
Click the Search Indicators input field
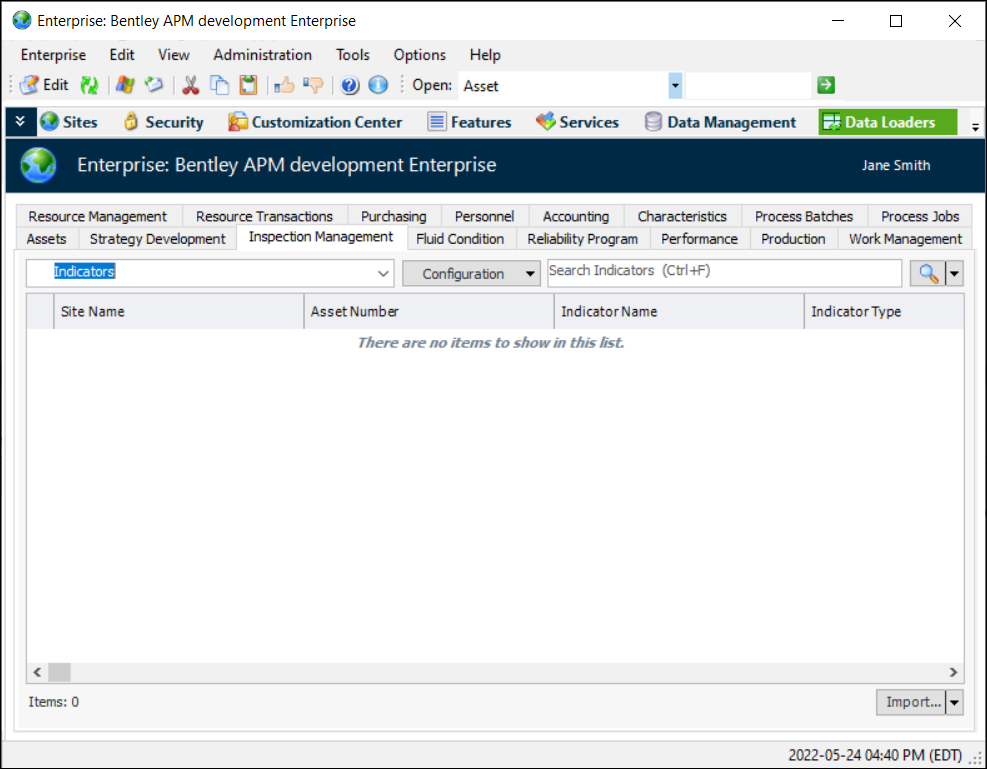point(724,272)
